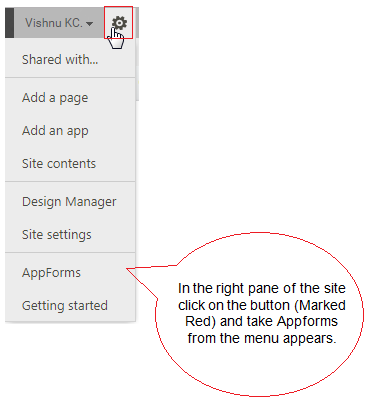
Task: Open the settings gear icon
Action: pyautogui.click(x=119, y=23)
